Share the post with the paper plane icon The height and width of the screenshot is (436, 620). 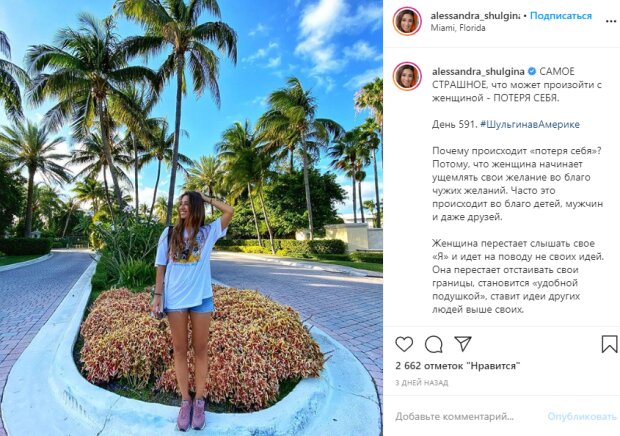(x=463, y=344)
